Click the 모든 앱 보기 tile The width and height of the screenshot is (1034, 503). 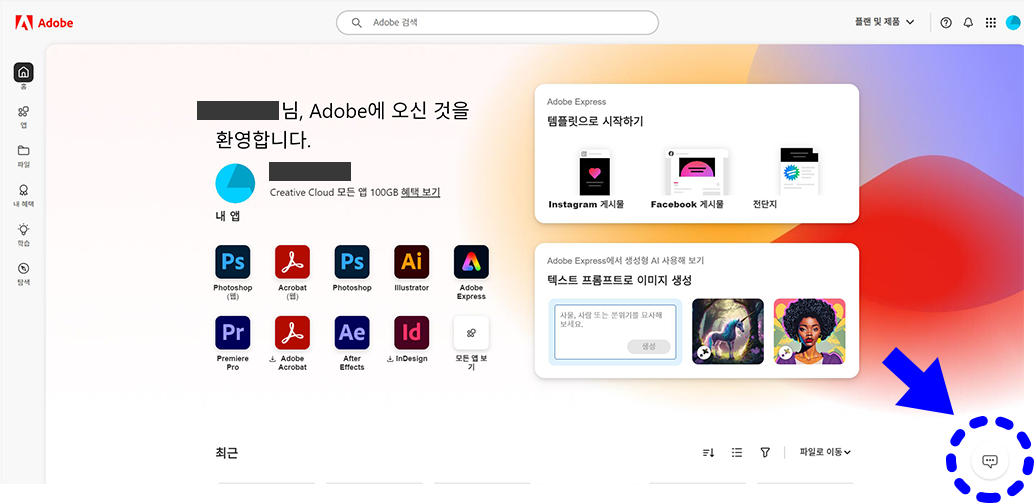click(x=471, y=333)
